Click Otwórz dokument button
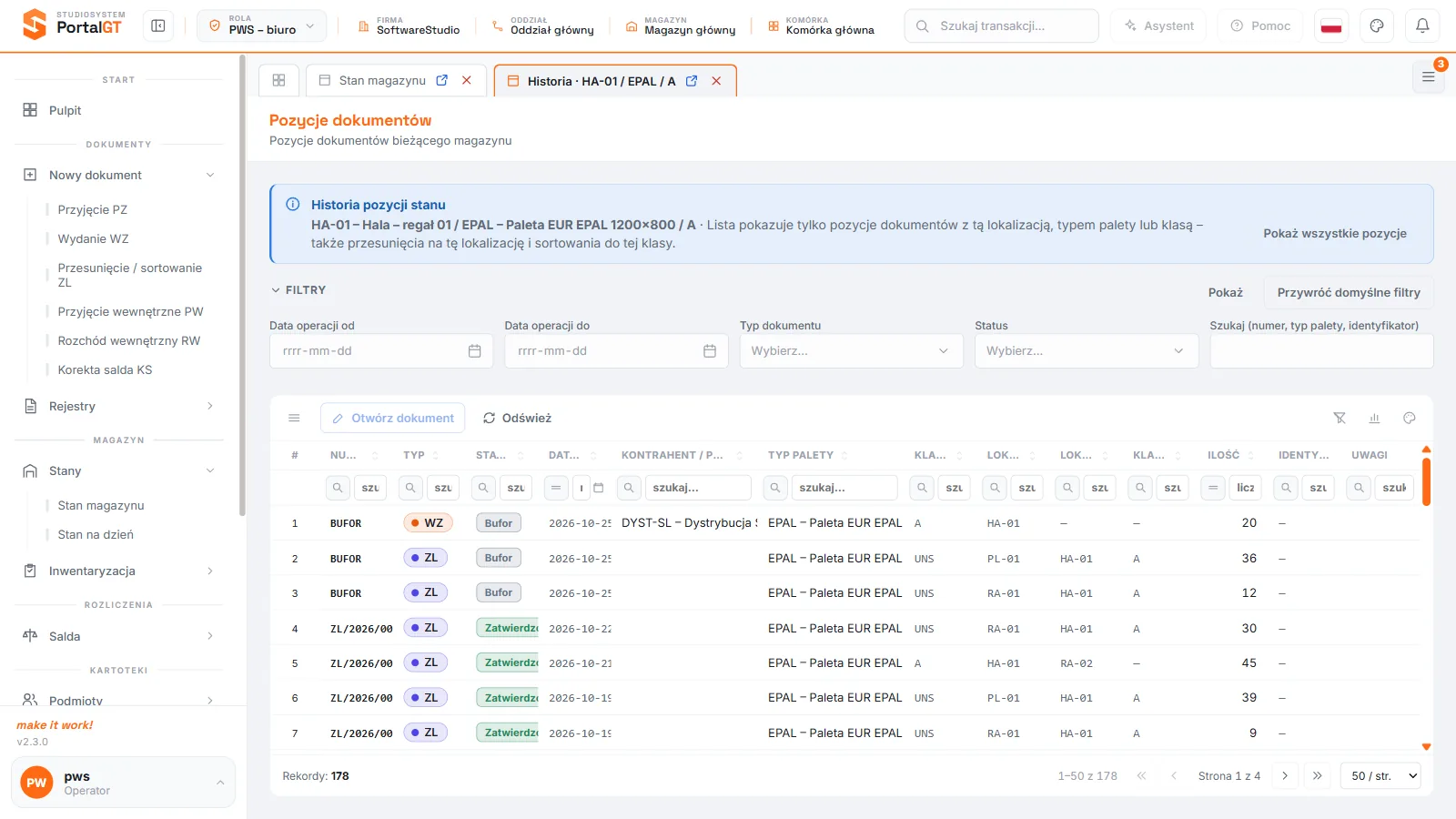This screenshot has height=819, width=1456. click(x=393, y=418)
